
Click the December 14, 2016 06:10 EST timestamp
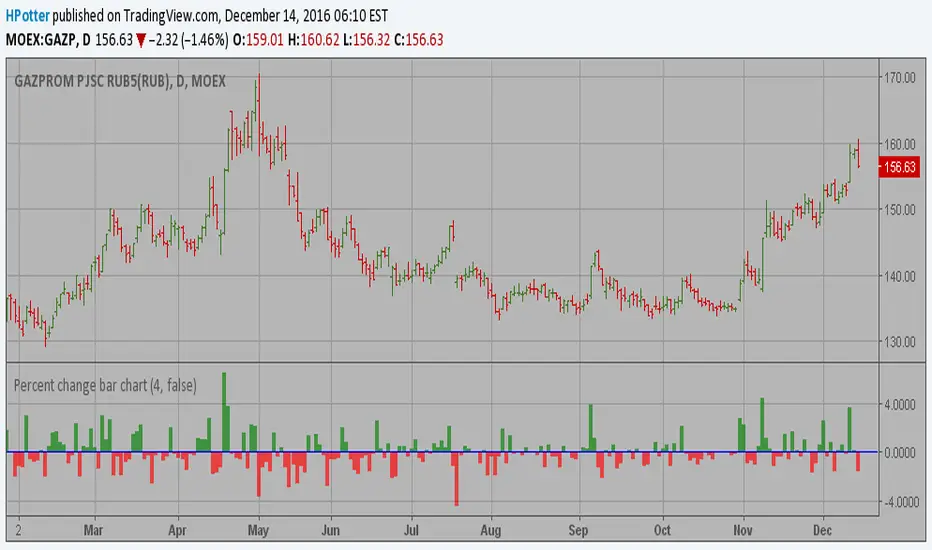pos(307,15)
